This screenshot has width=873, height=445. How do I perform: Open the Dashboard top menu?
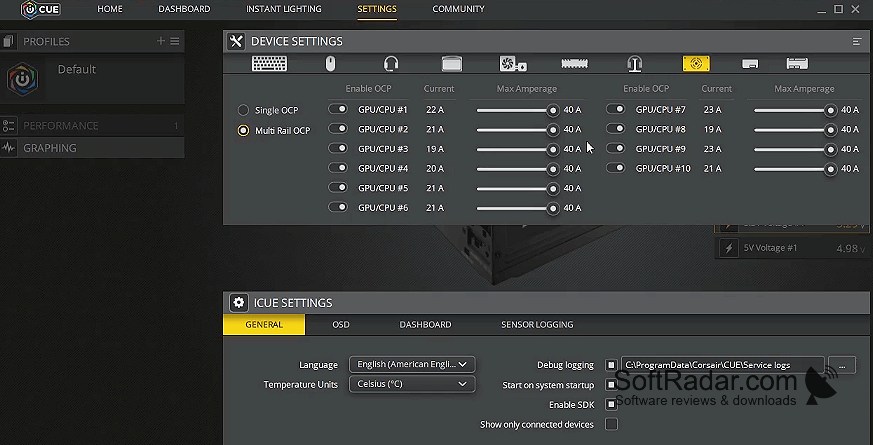(184, 9)
